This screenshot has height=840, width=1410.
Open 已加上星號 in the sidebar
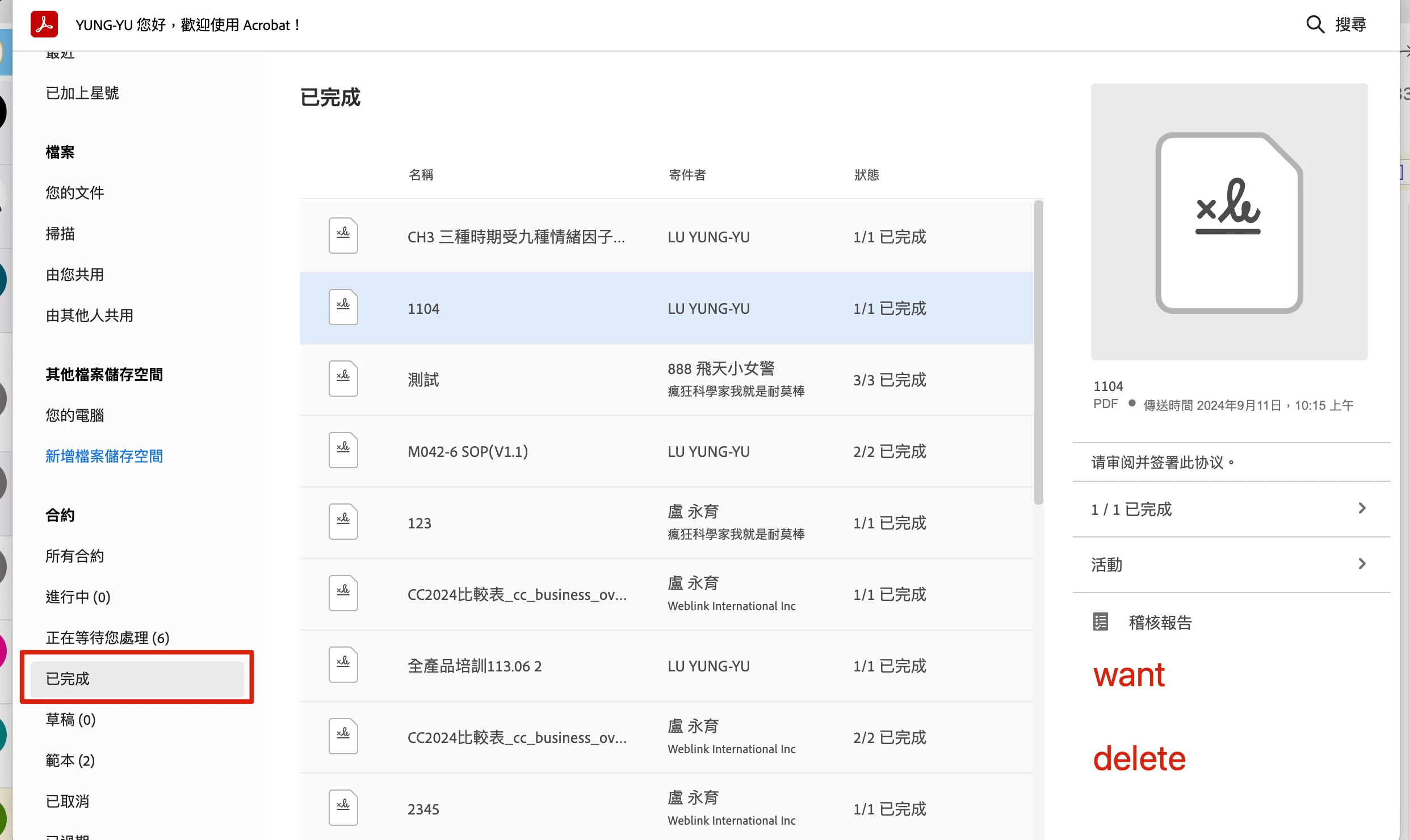pos(82,93)
